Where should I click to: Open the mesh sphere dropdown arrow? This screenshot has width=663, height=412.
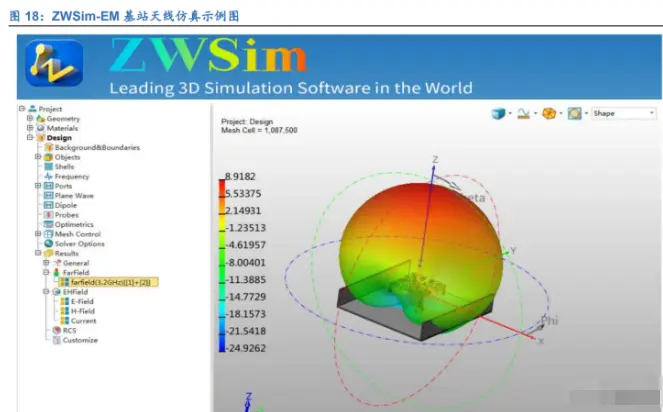[561, 113]
